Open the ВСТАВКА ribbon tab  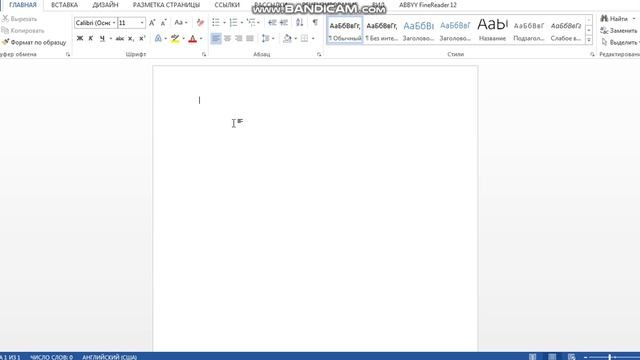[x=64, y=5]
